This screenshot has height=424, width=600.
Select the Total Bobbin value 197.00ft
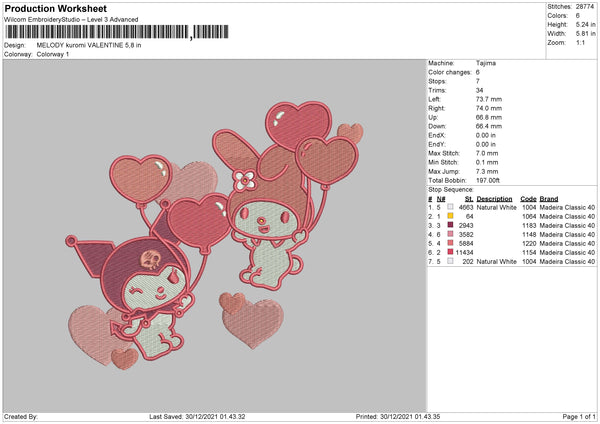[x=488, y=180]
